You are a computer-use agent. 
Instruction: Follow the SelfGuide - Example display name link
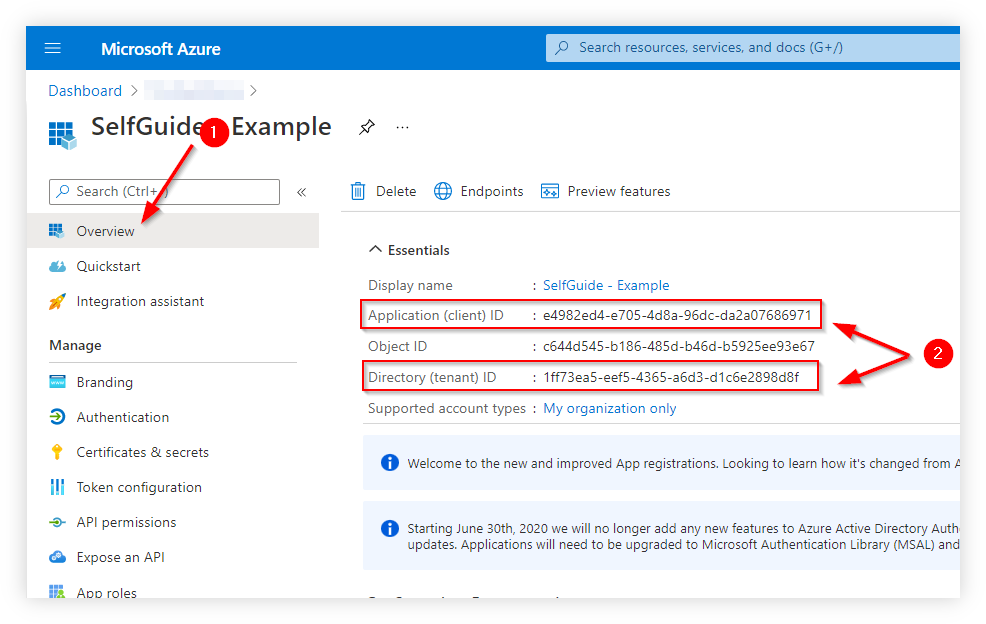(606, 285)
